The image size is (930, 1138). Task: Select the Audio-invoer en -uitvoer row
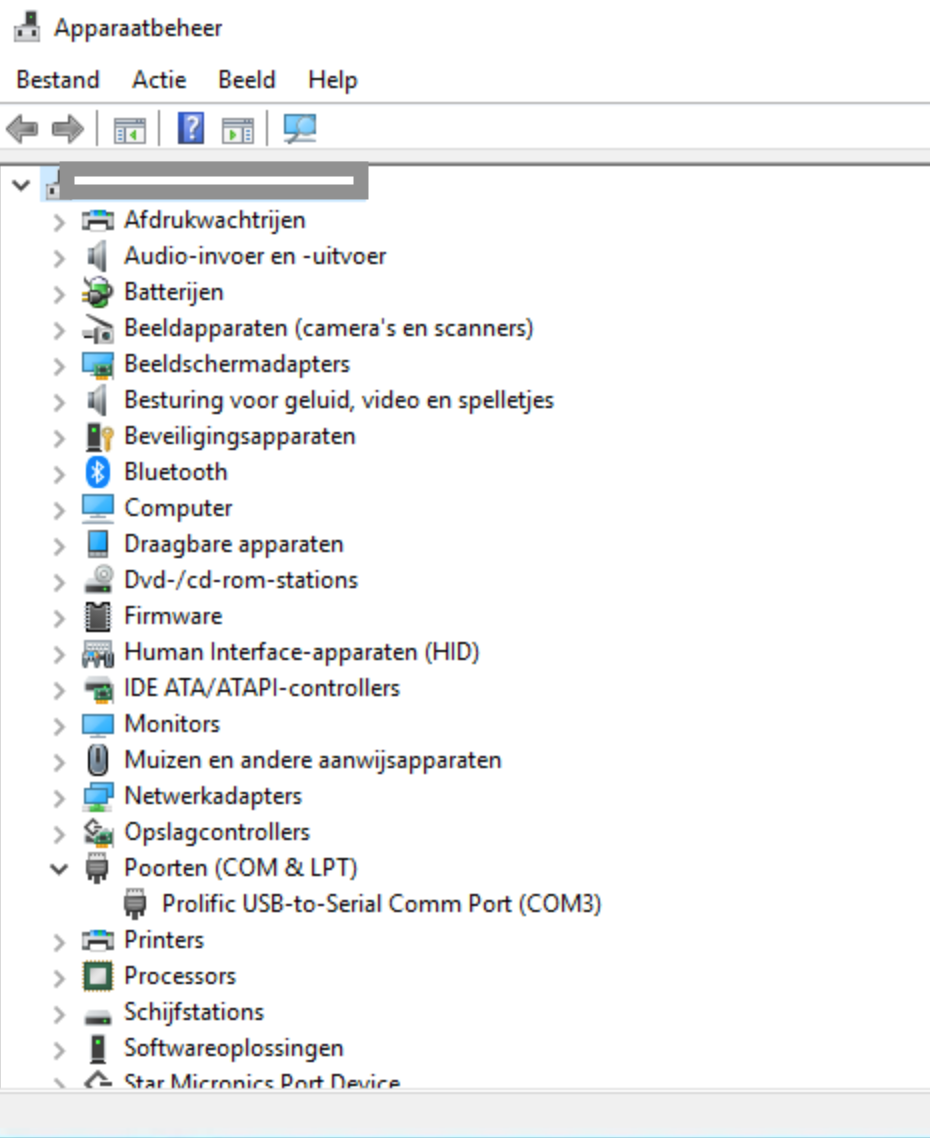pyautogui.click(x=255, y=256)
